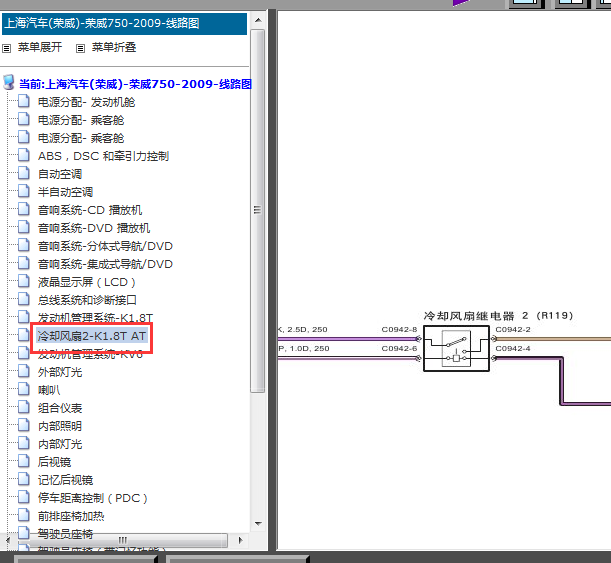Click the relay symbol for 冷却风扇继电器 2
Viewport: 611px width, 563px height.
[456, 348]
